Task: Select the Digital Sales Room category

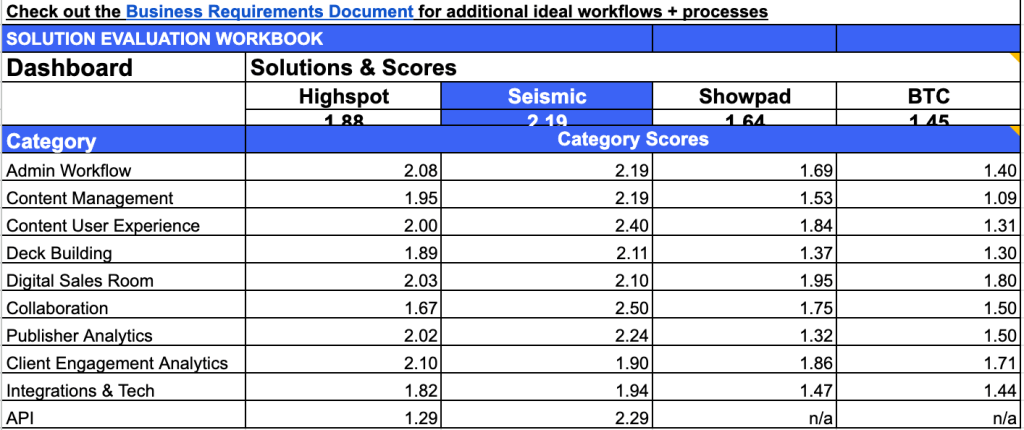Action: [x=80, y=281]
